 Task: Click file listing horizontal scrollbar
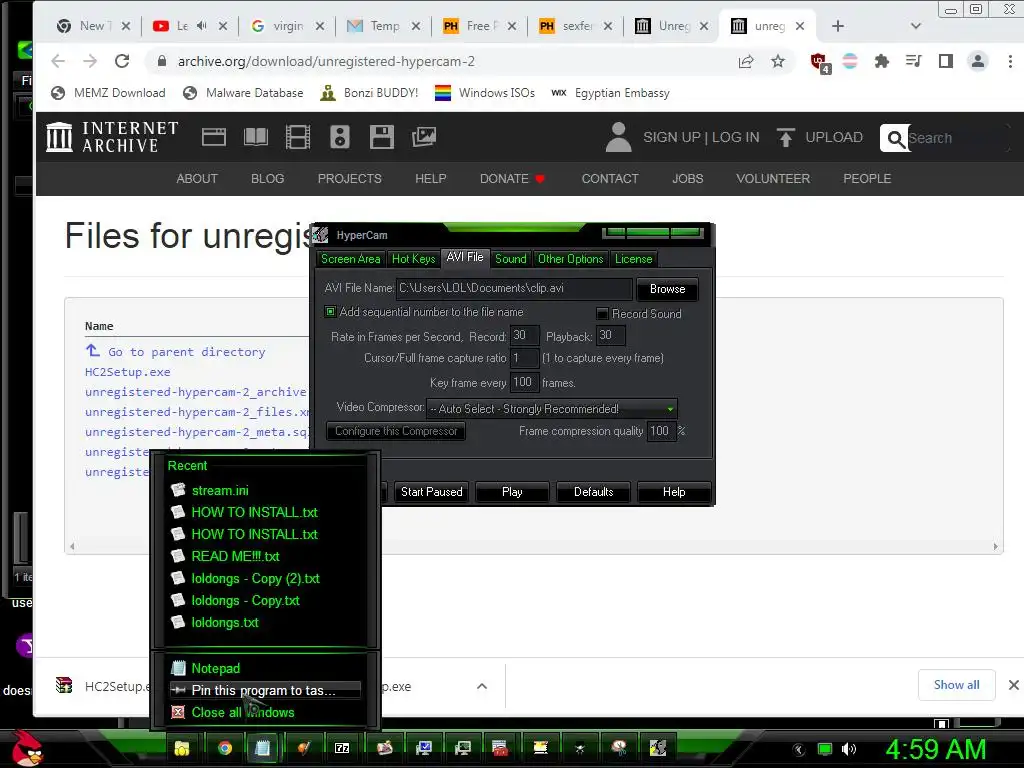point(534,546)
